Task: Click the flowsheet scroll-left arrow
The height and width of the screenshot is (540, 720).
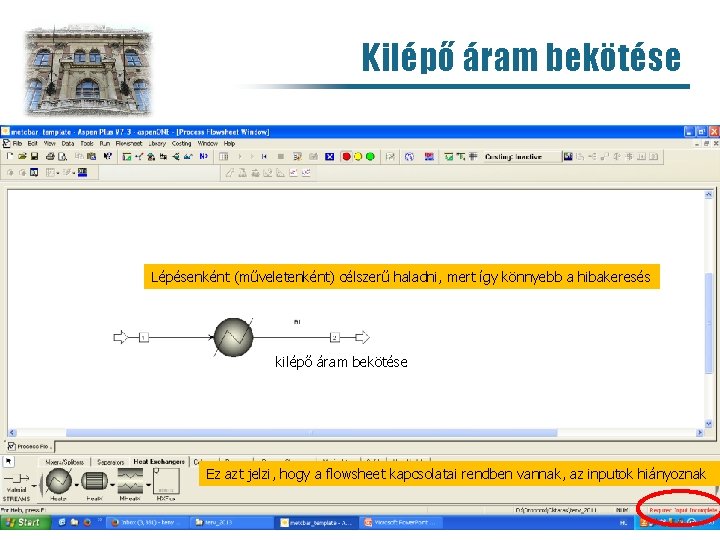Action: [12, 433]
